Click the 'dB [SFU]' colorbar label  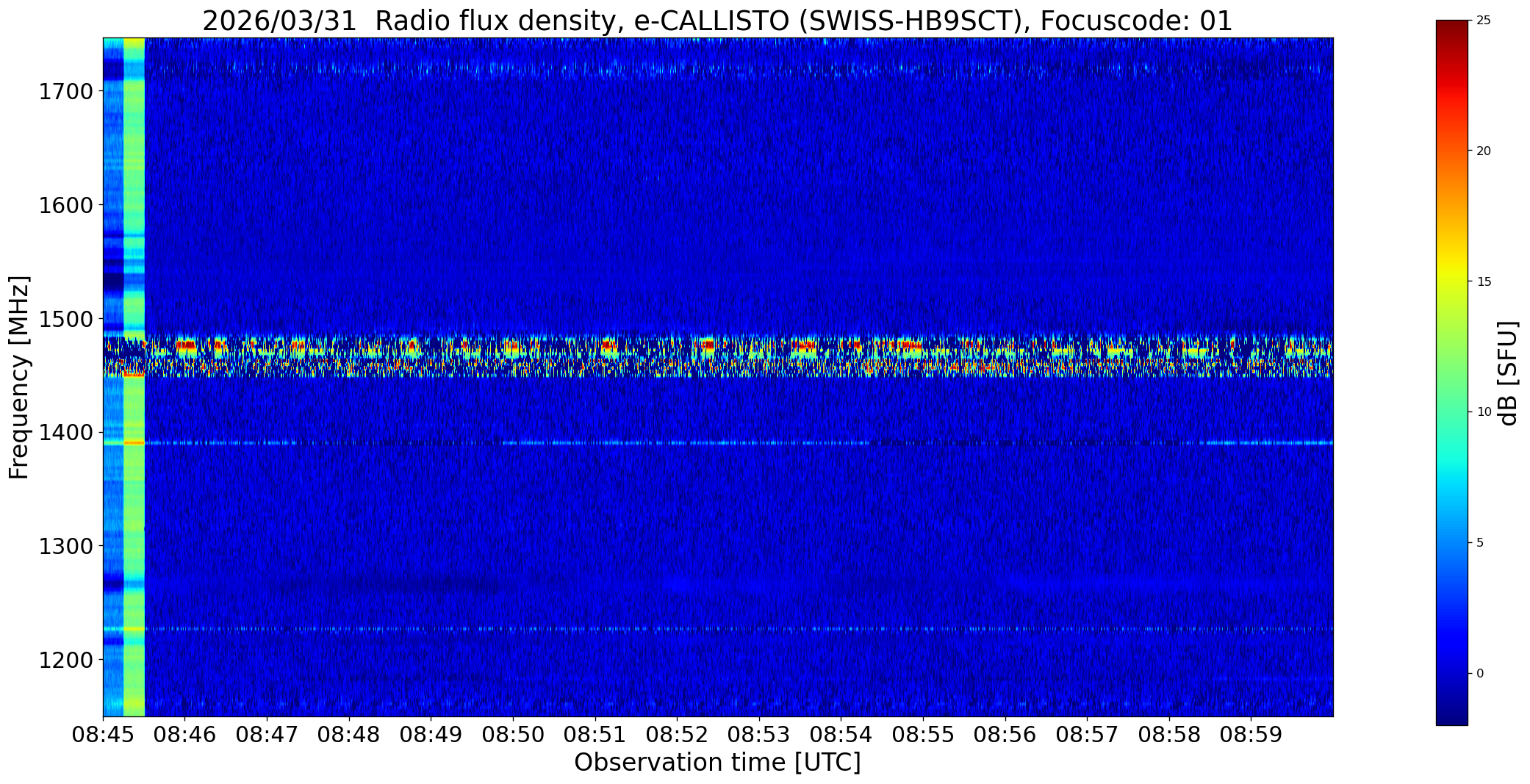click(1508, 373)
